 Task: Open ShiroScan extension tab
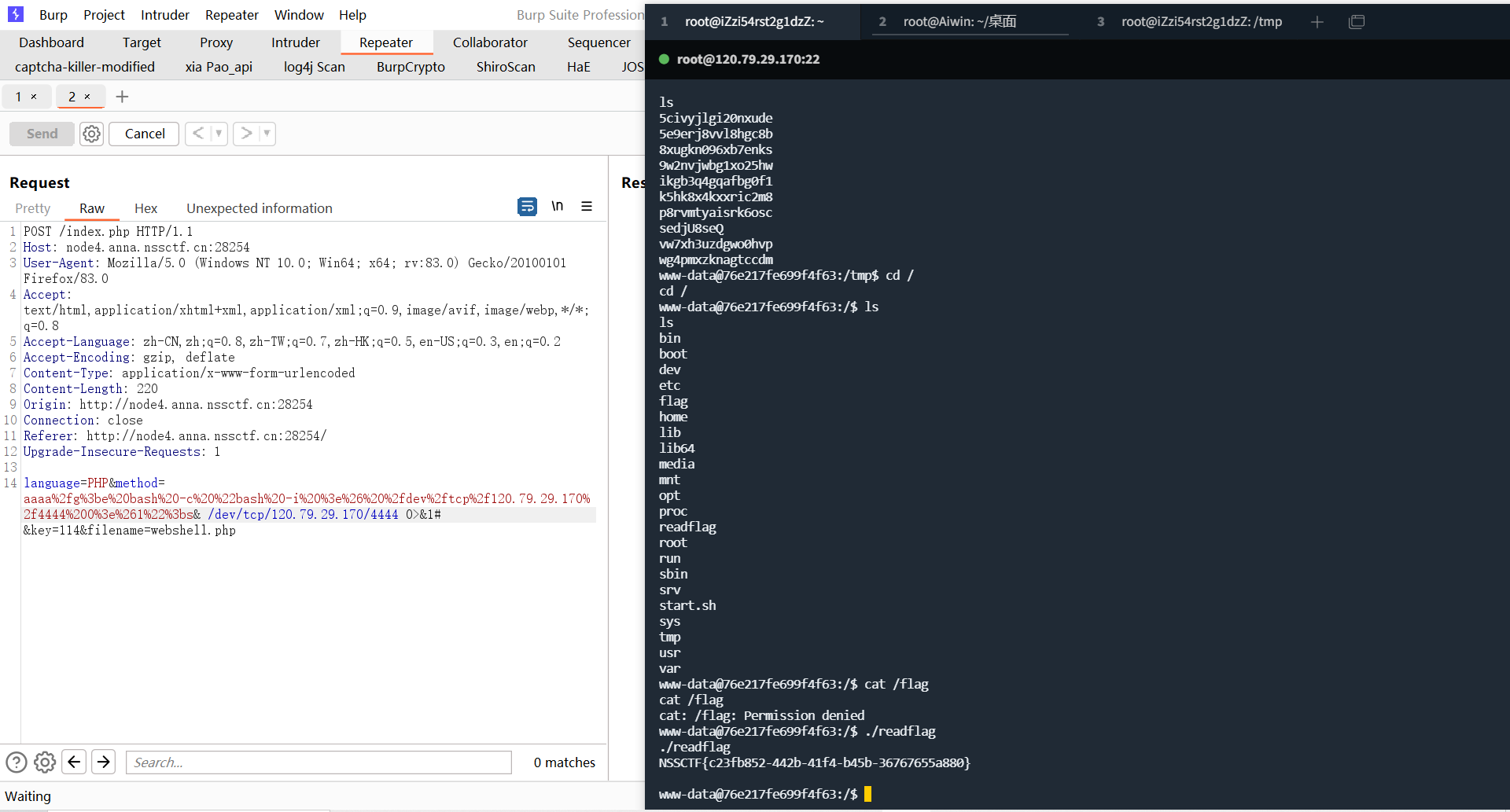[506, 67]
